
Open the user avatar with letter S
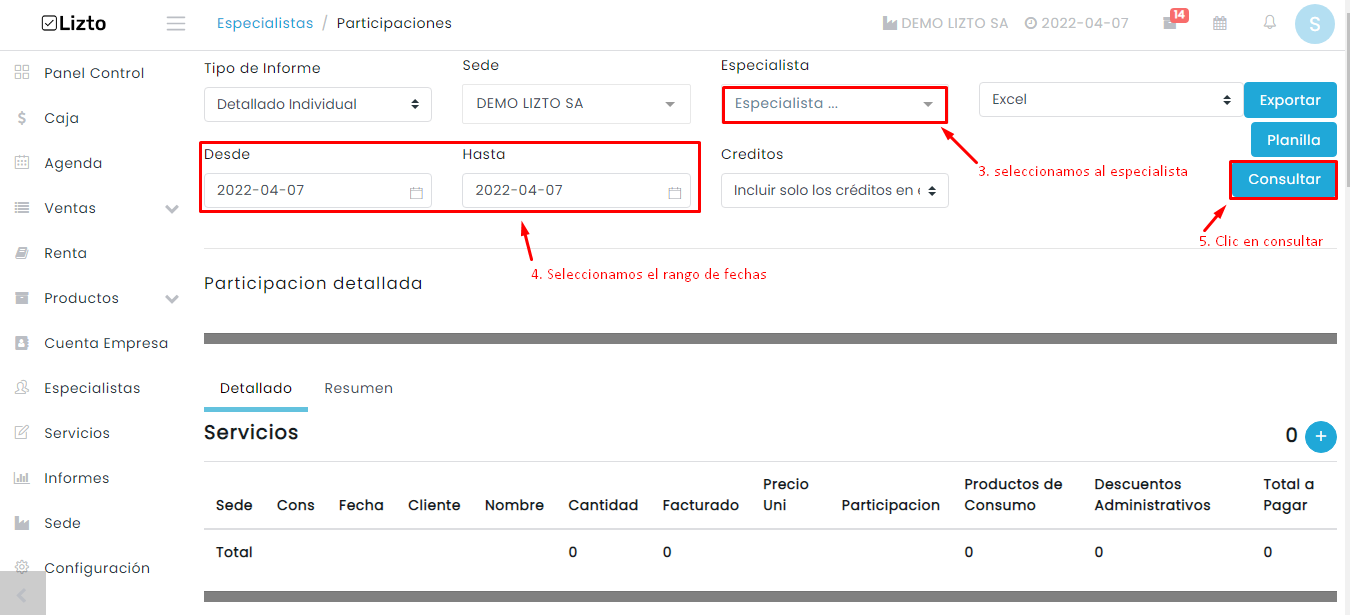[1315, 24]
